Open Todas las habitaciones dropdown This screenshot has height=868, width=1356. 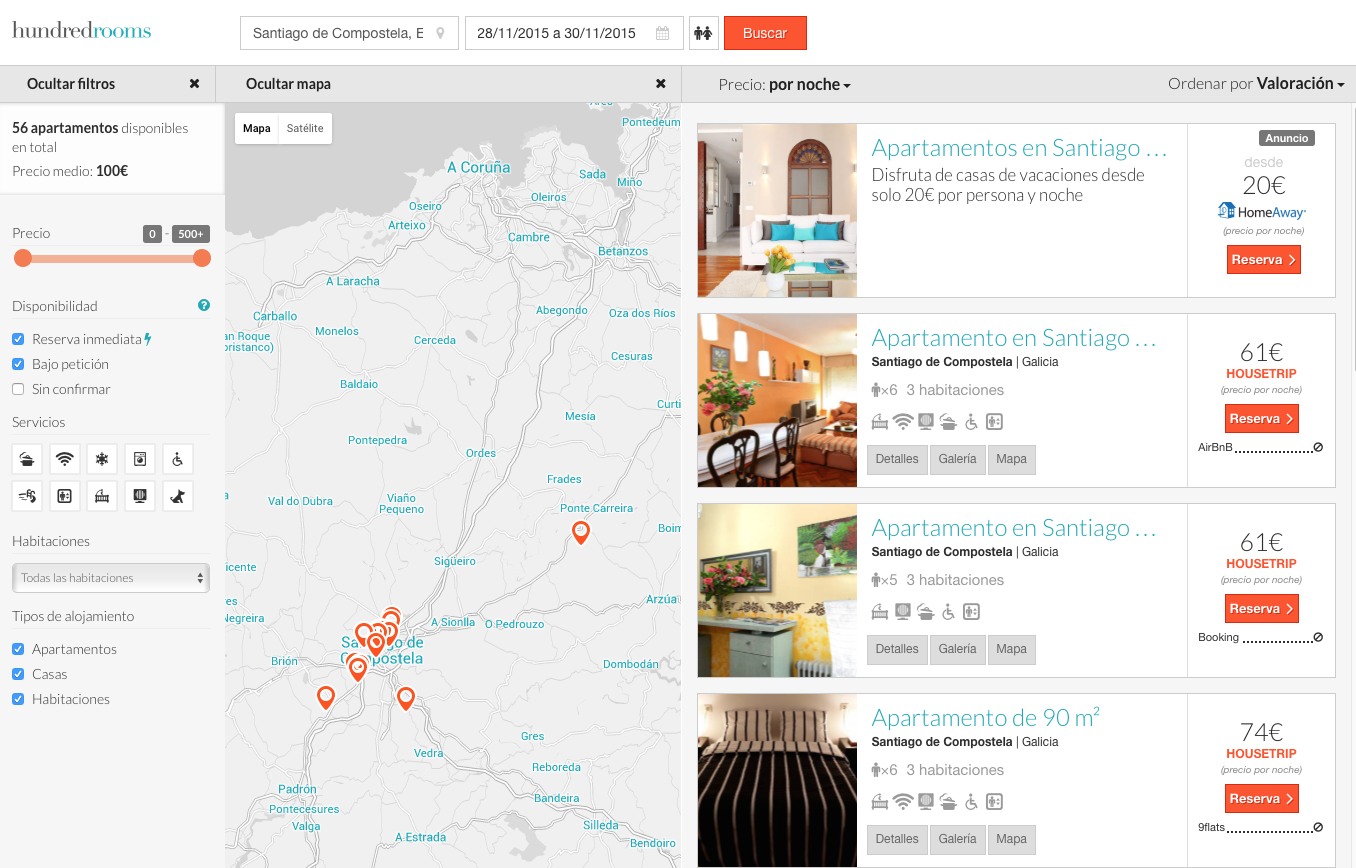pyautogui.click(x=110, y=578)
